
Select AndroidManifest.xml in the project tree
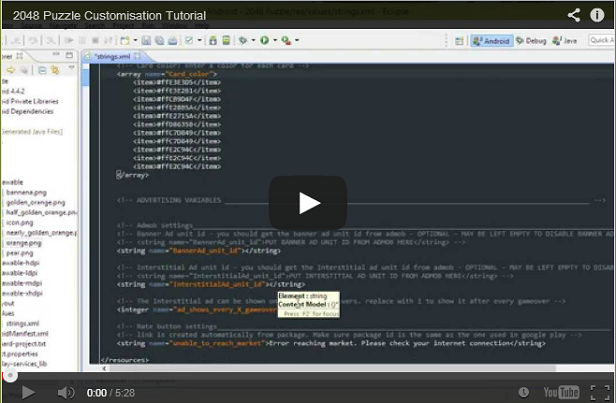pyautogui.click(x=25, y=334)
